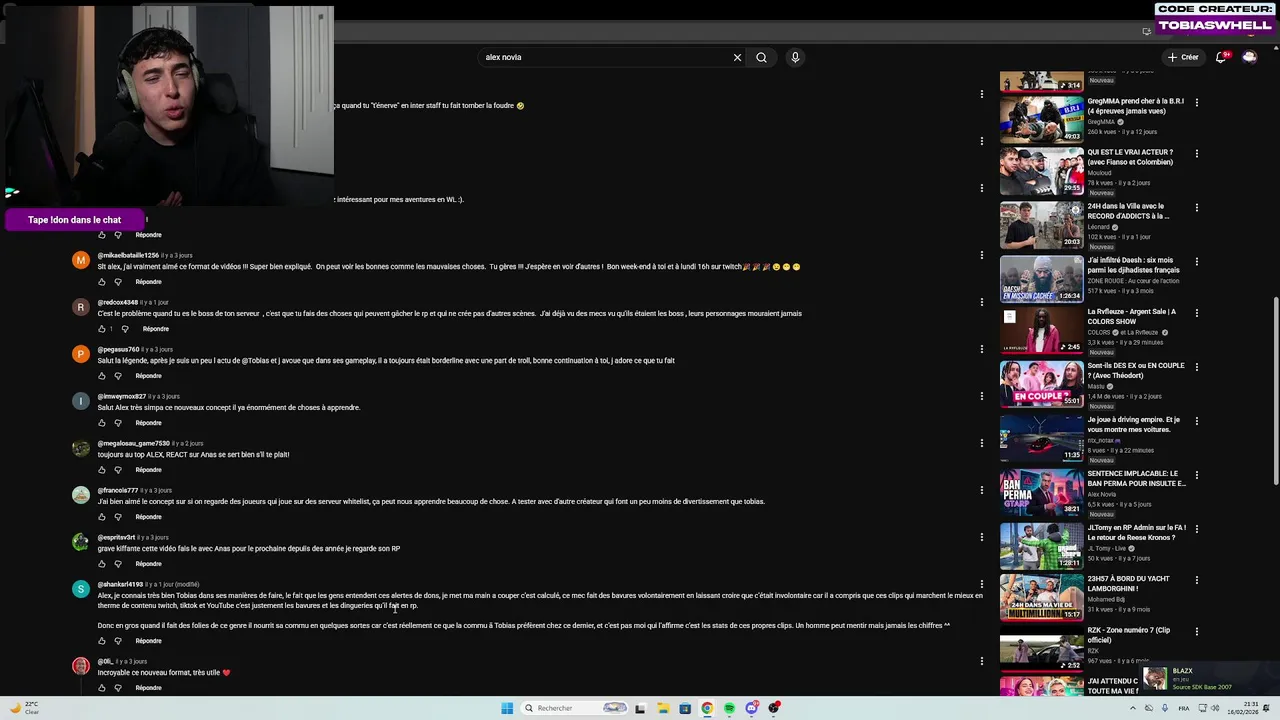This screenshot has width=1280, height=720.
Task: Open options menu for @espritev3rt's comment
Action: coord(981,537)
